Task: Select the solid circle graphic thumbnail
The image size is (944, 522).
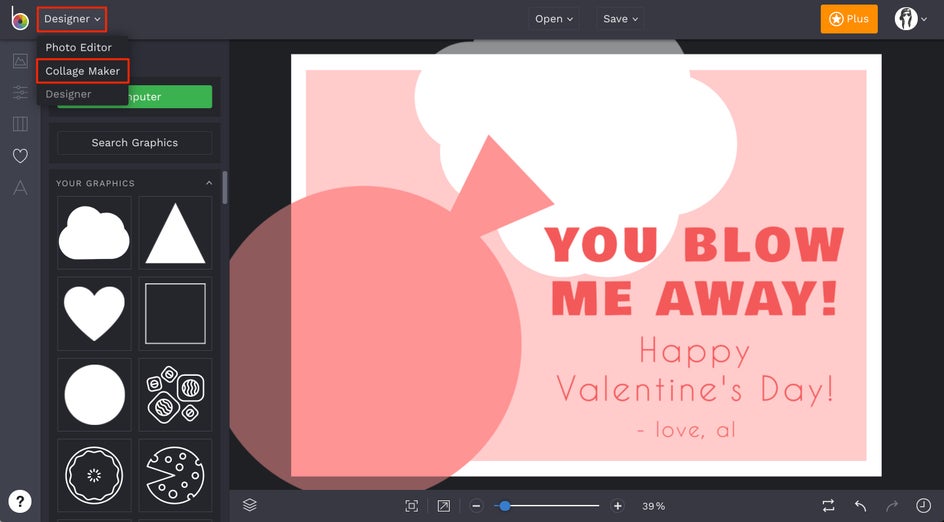Action: pyautogui.click(x=94, y=394)
